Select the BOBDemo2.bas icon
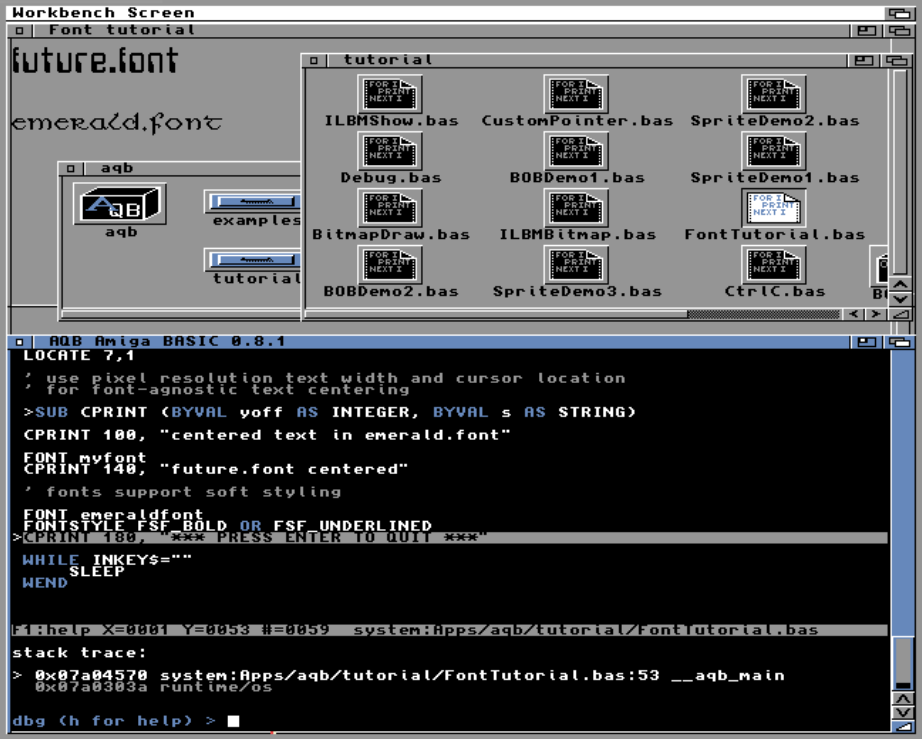 click(x=389, y=265)
